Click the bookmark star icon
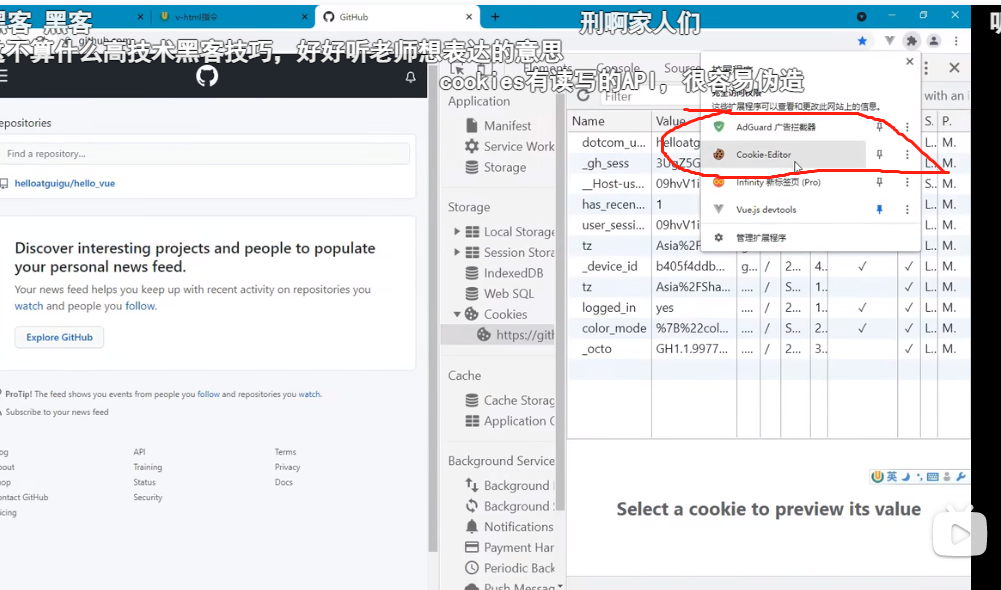This screenshot has width=1001, height=590. tap(862, 41)
